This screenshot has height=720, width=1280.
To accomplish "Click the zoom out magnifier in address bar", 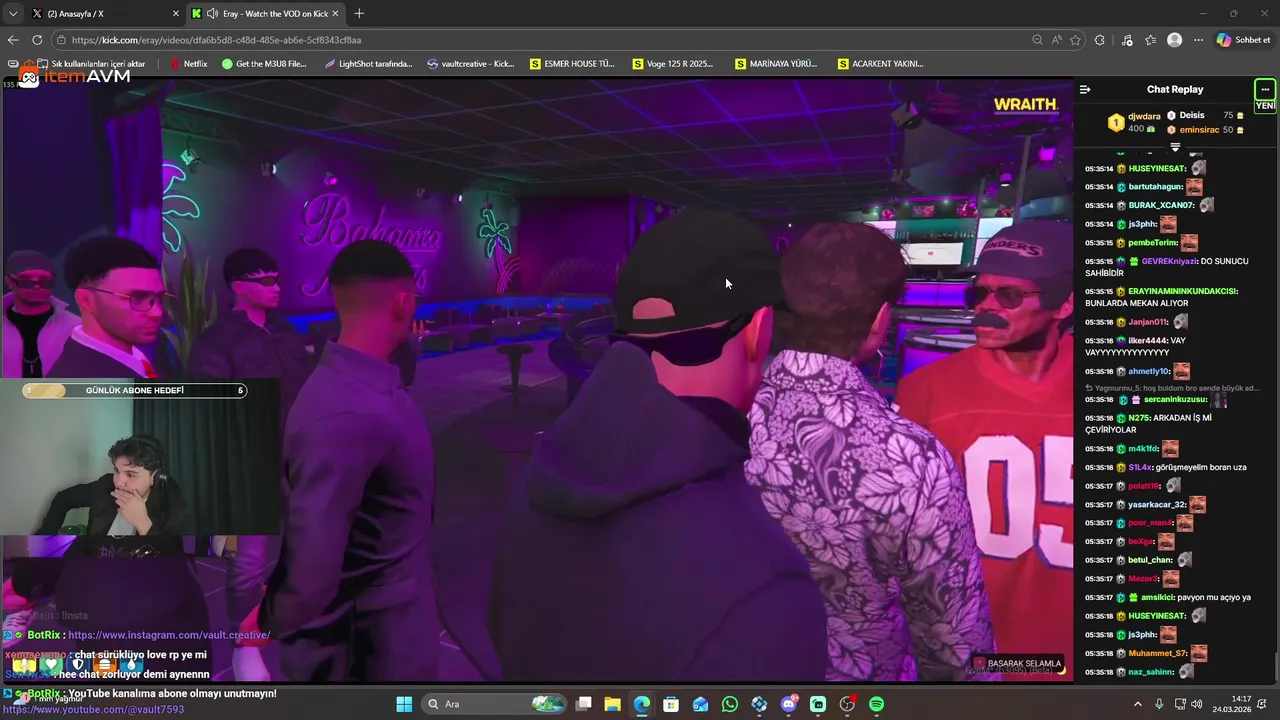I will point(1037,40).
